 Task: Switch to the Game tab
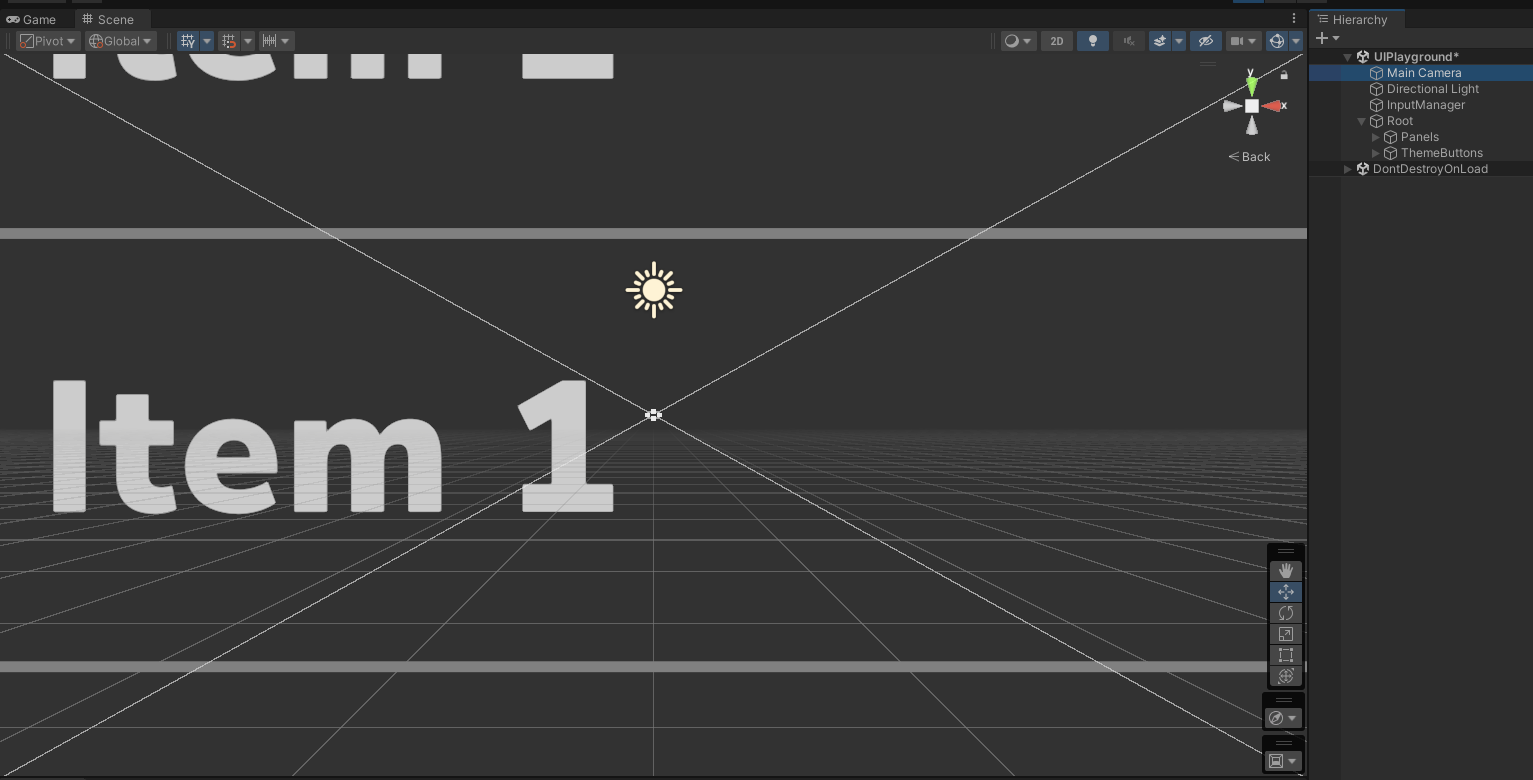click(x=33, y=18)
